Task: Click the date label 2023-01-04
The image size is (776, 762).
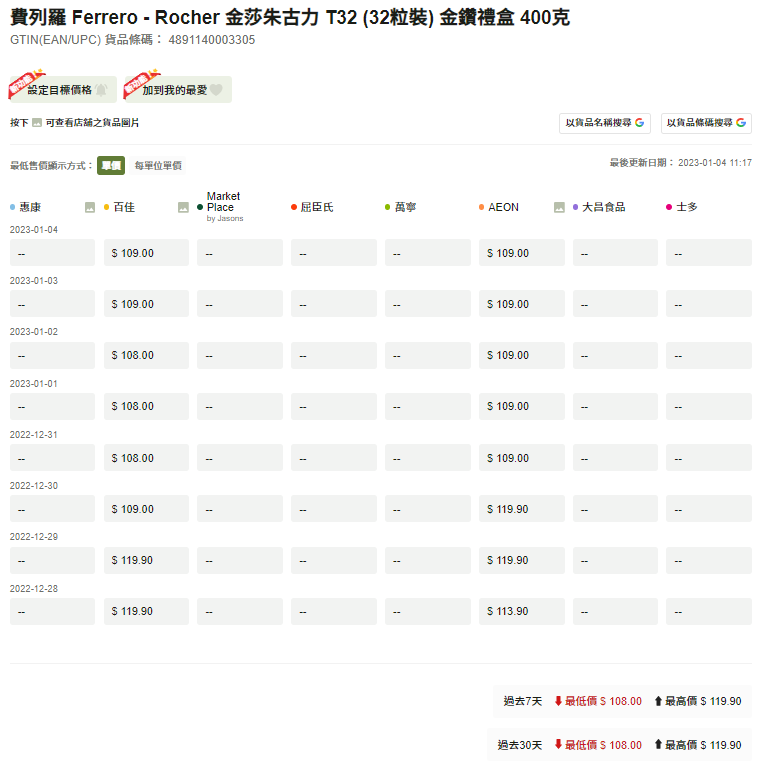Action: (x=34, y=230)
